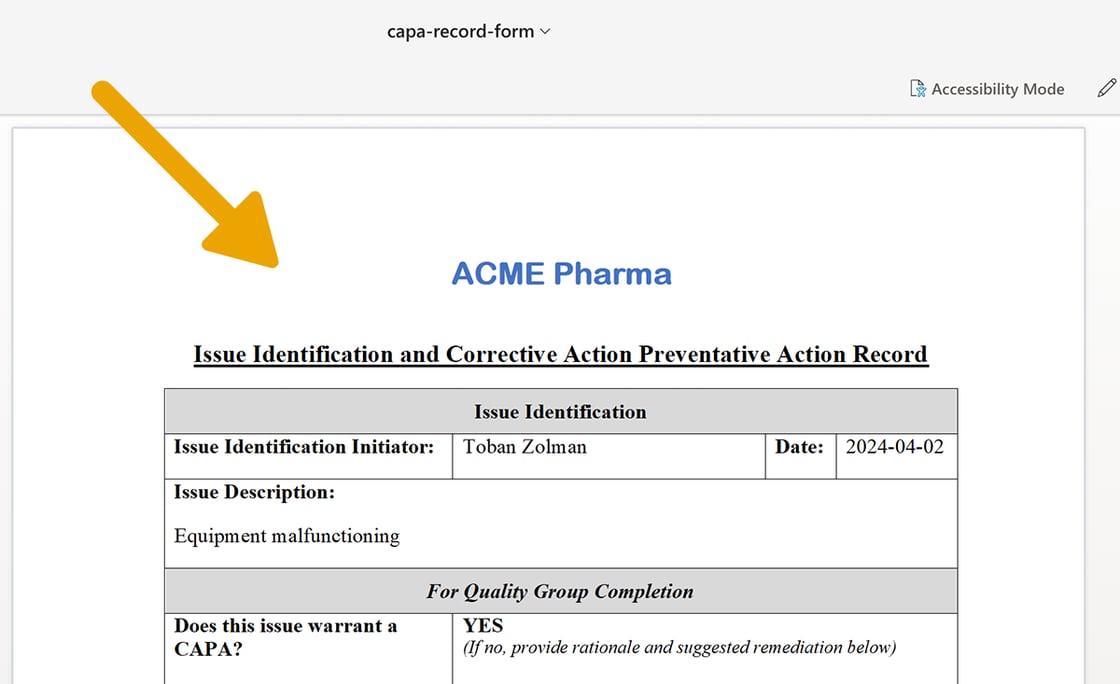Click the For Quality Group Completion header
Viewport: 1120px width, 684px height.
pos(560,591)
